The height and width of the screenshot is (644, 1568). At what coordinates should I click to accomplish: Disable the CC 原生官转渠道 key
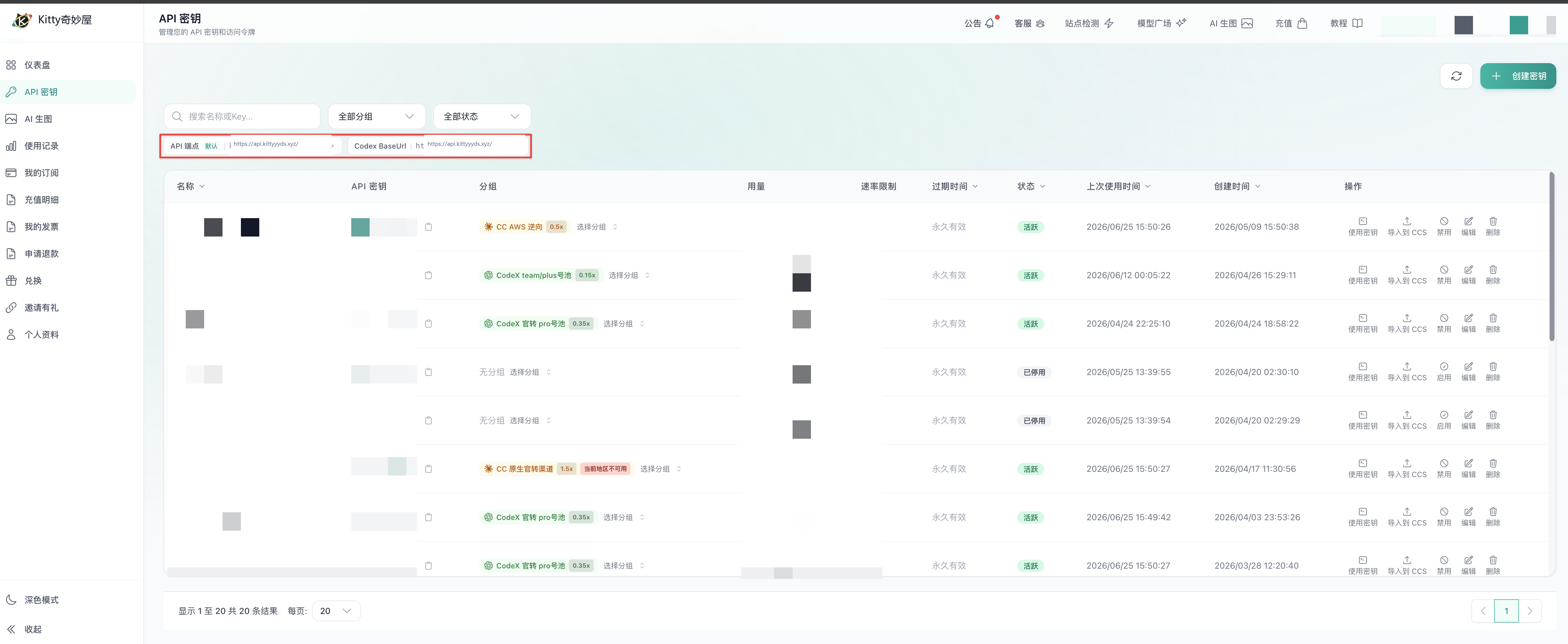[1444, 469]
